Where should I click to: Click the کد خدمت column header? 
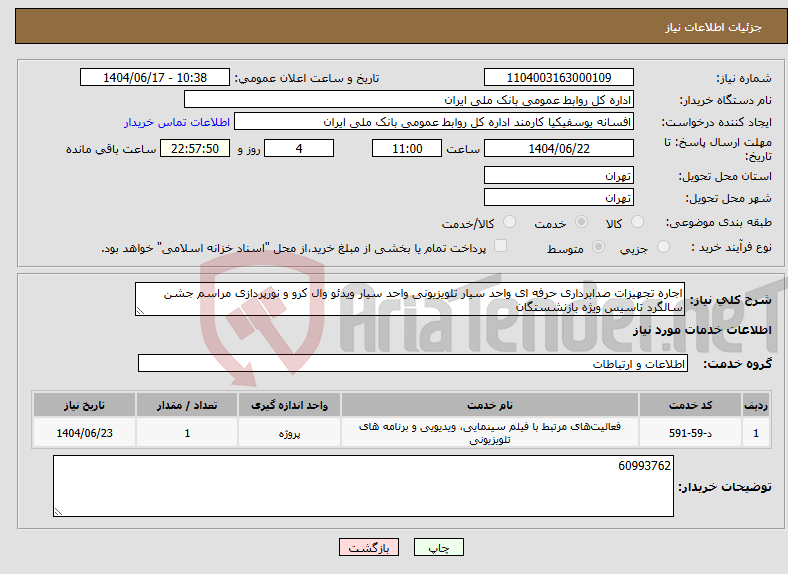click(x=691, y=405)
